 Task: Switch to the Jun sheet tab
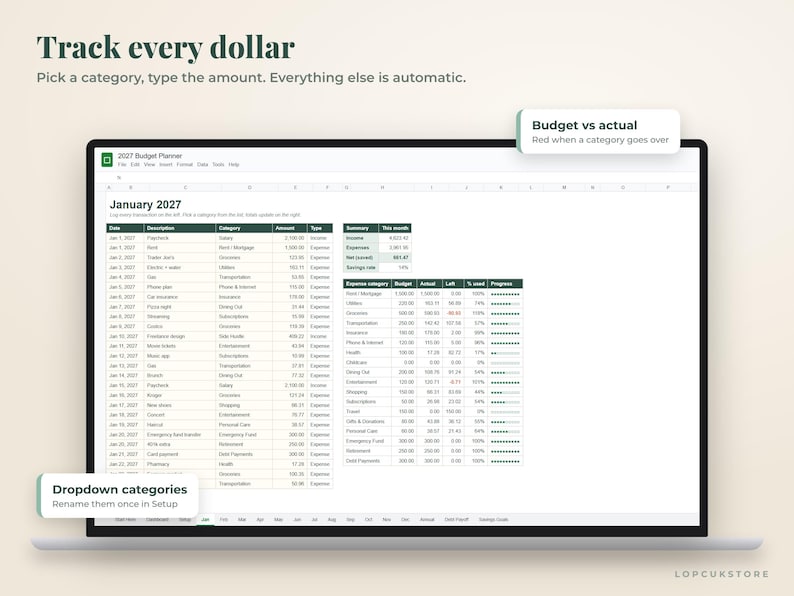pos(297,520)
